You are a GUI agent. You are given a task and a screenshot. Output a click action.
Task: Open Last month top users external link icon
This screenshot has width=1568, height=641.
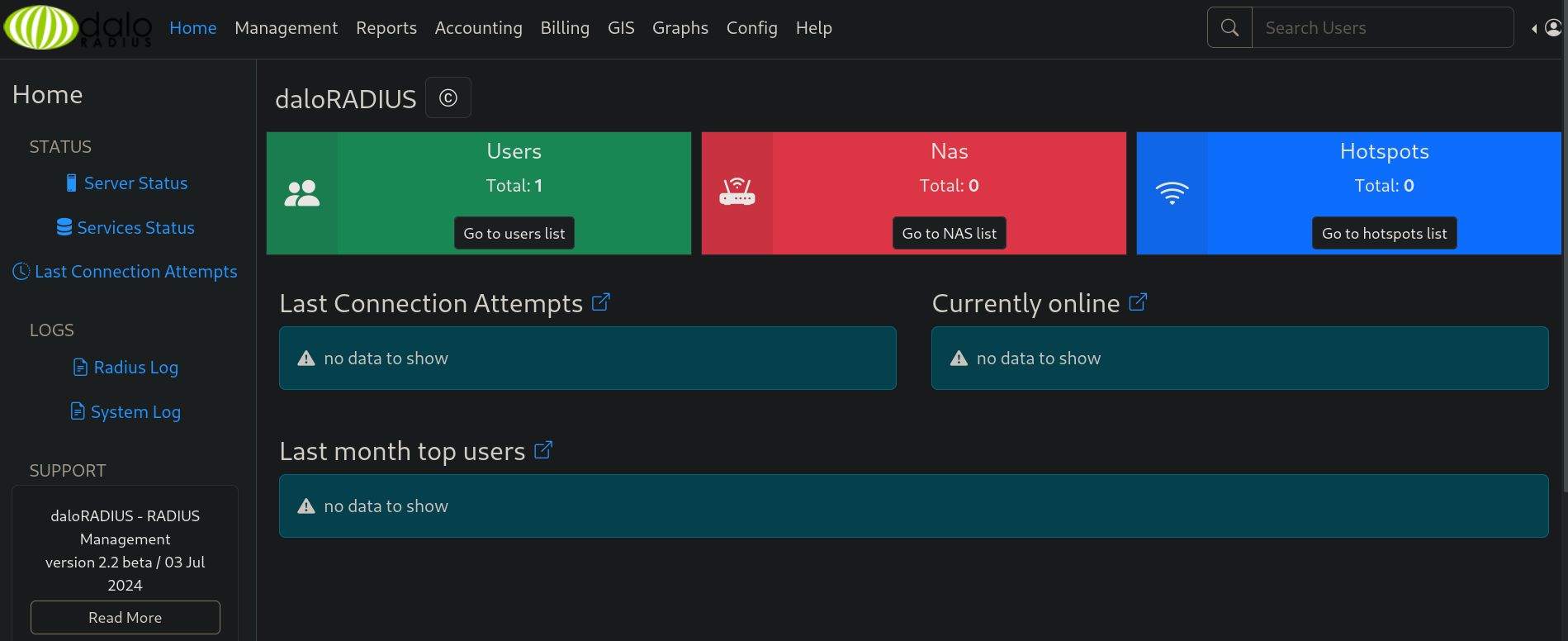(x=543, y=450)
